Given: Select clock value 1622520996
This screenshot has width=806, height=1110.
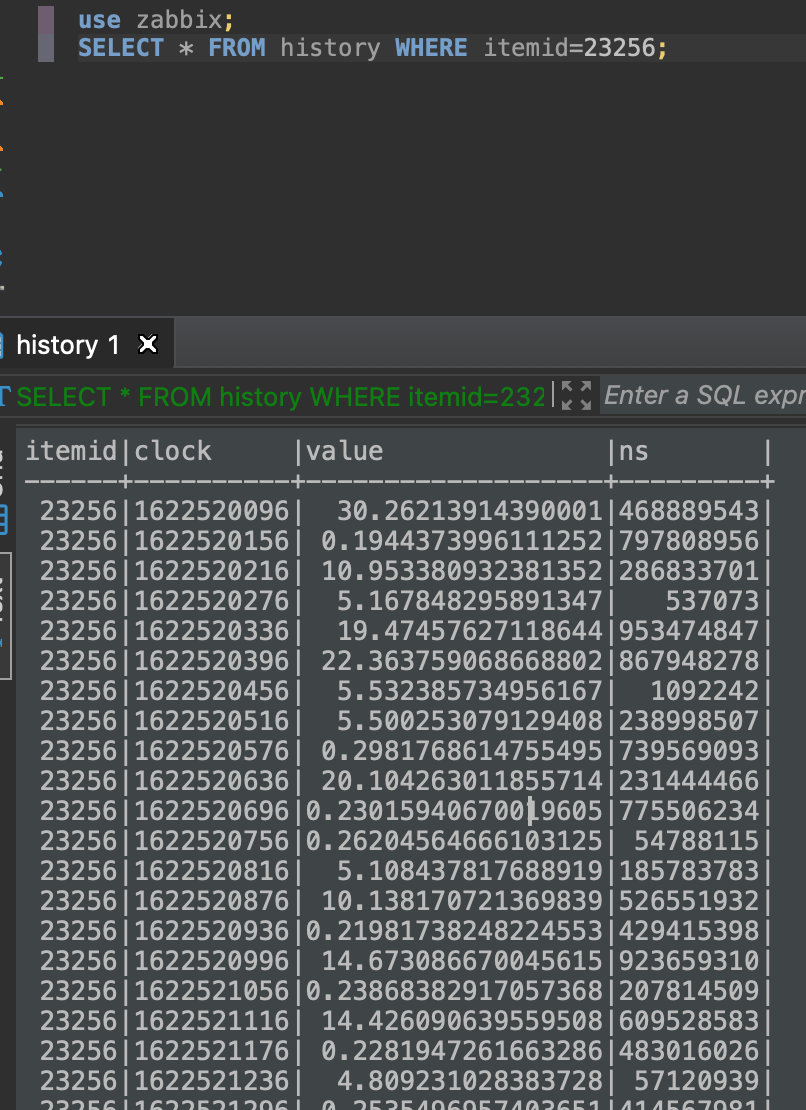Looking at the screenshot, I should point(212,961).
